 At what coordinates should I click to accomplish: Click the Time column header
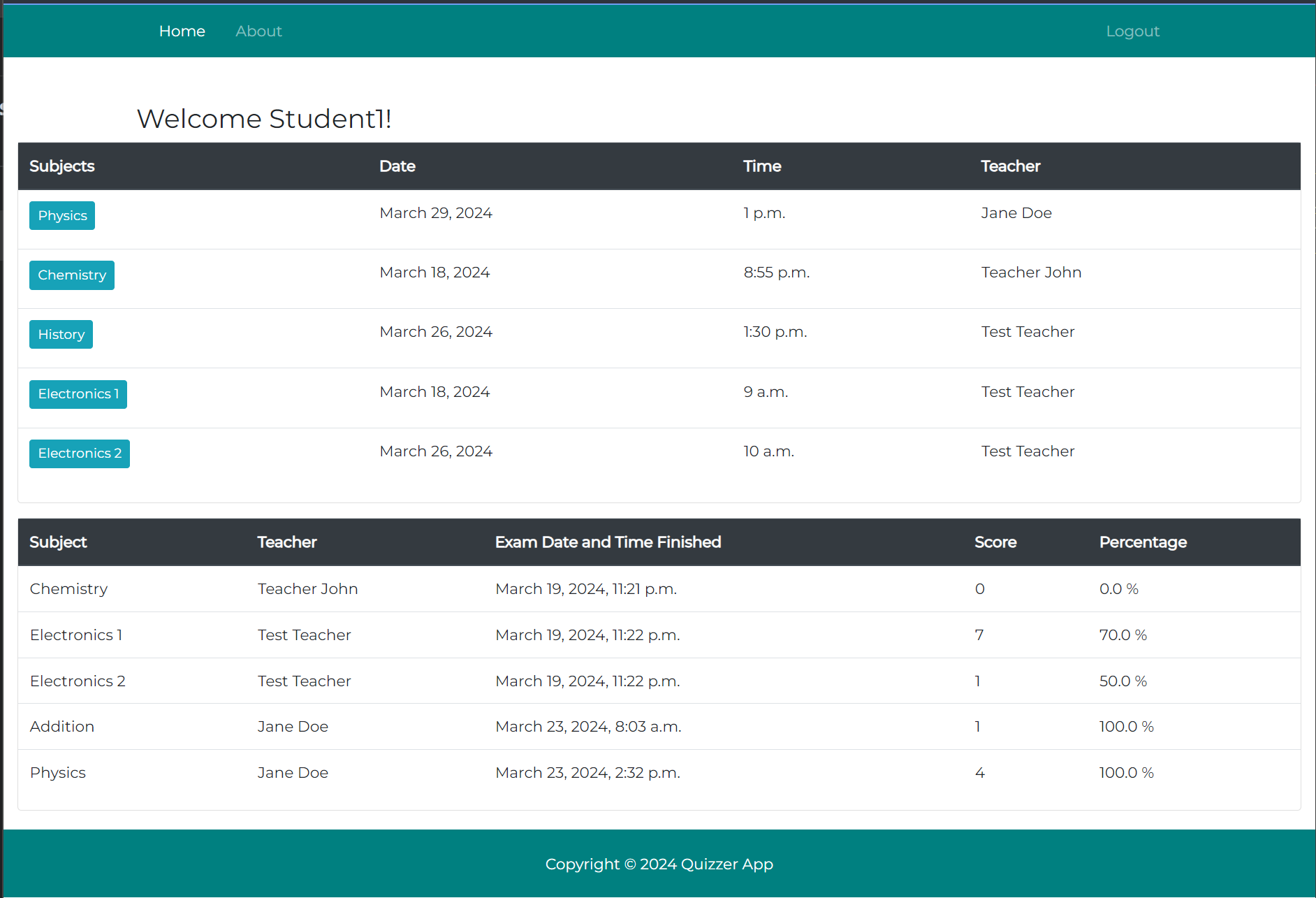click(x=762, y=166)
